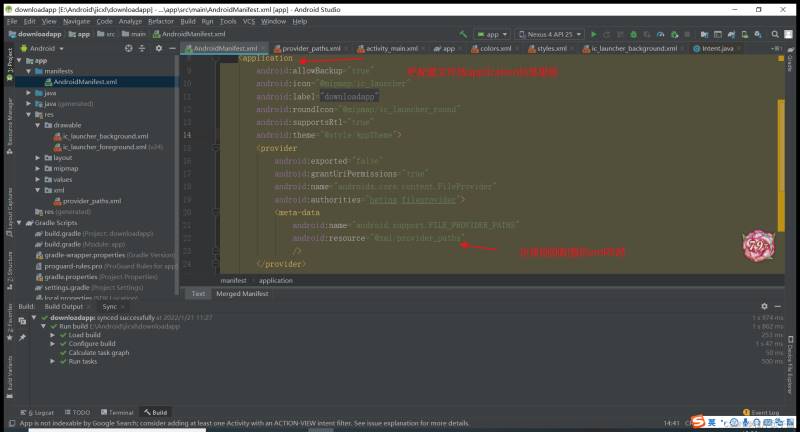Viewport: 800px width, 432px height.
Task: Open Project panel gear settings
Action: [159, 48]
